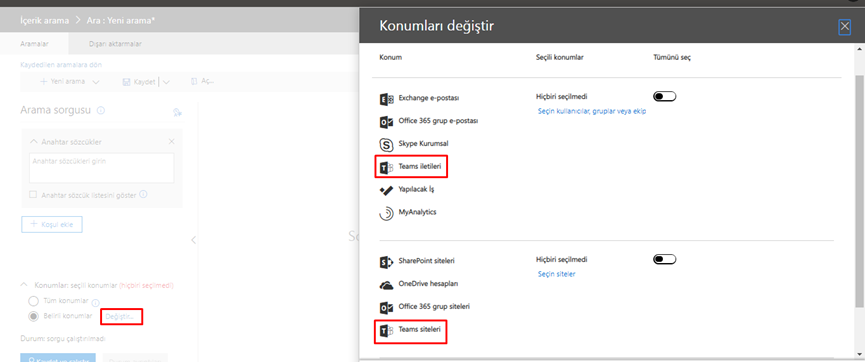Click Seçin siteler link
This screenshot has height=362, width=865.
[557, 274]
